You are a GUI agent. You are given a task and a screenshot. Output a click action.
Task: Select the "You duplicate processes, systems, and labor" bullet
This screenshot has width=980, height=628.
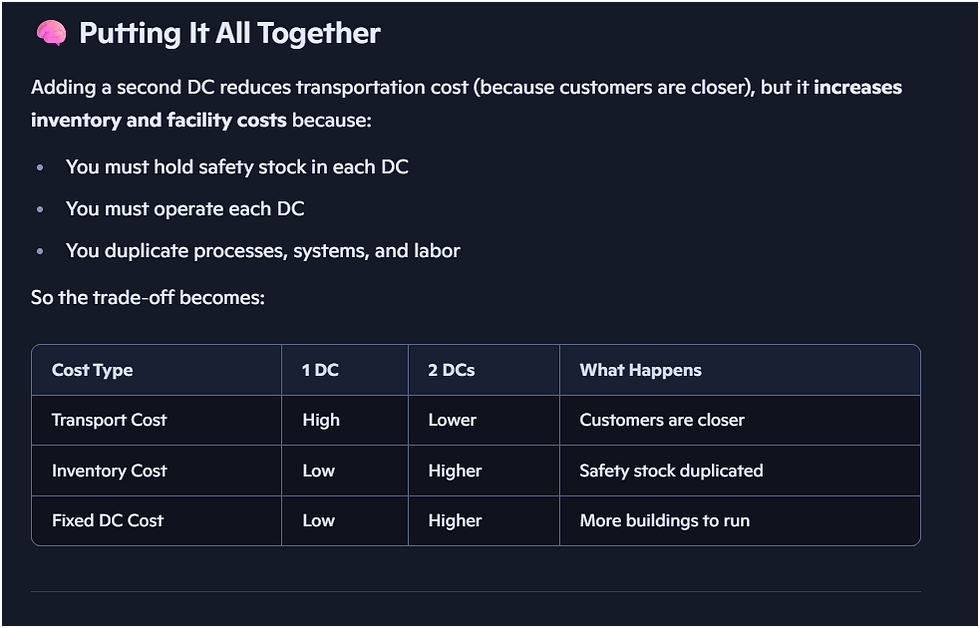click(x=263, y=251)
